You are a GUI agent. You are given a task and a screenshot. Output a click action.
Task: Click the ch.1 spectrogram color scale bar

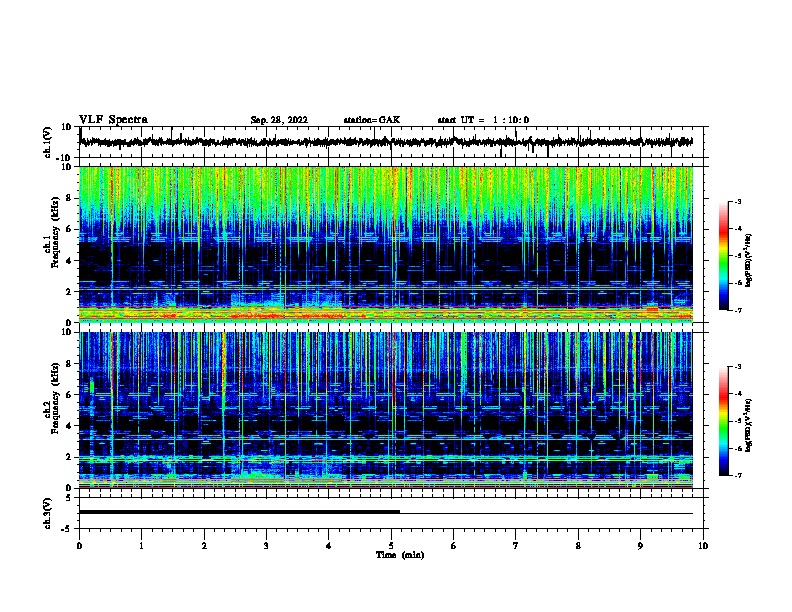point(723,256)
